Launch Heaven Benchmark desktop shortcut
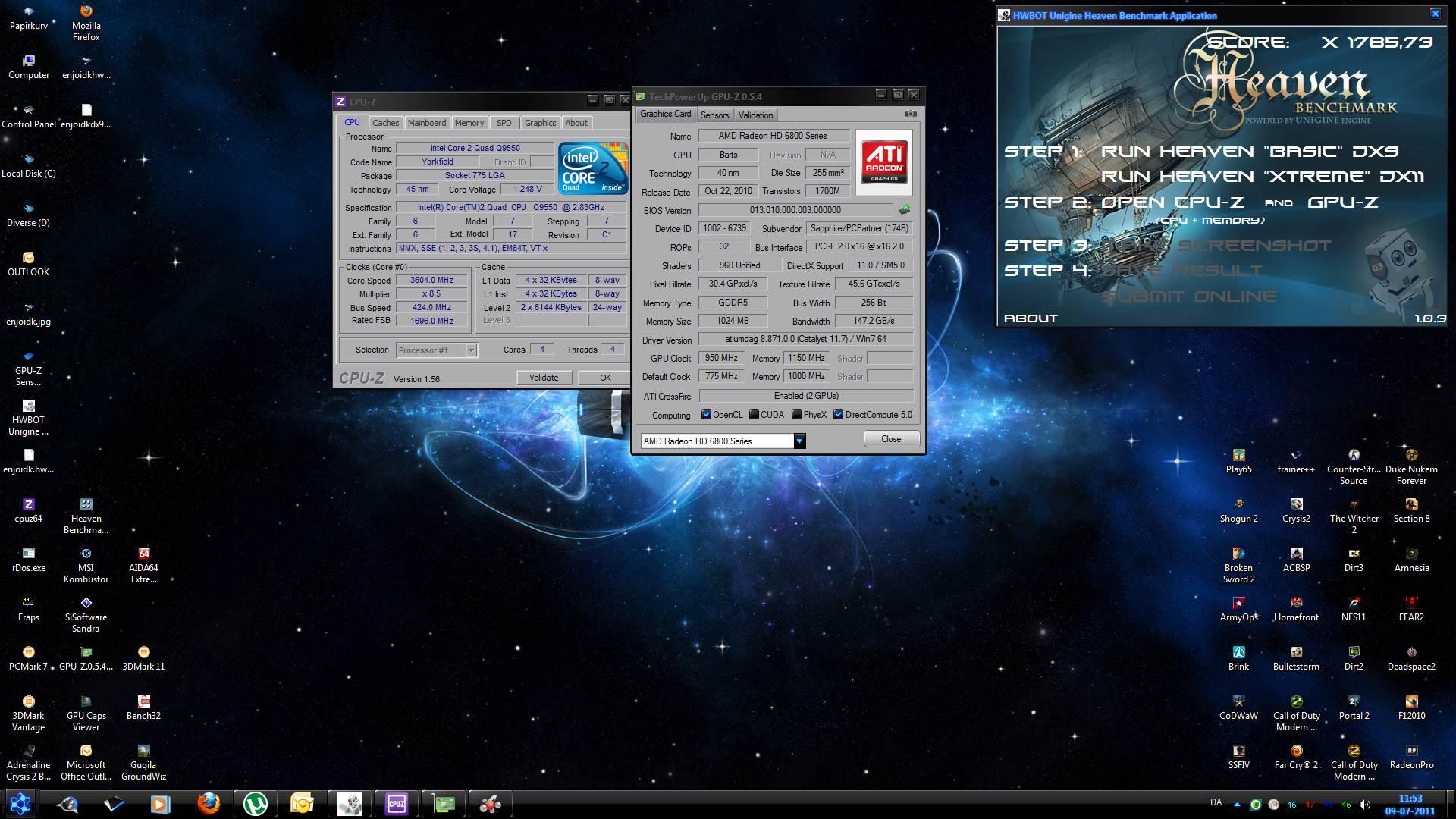Screen dimensions: 1456x819 pyautogui.click(x=86, y=516)
